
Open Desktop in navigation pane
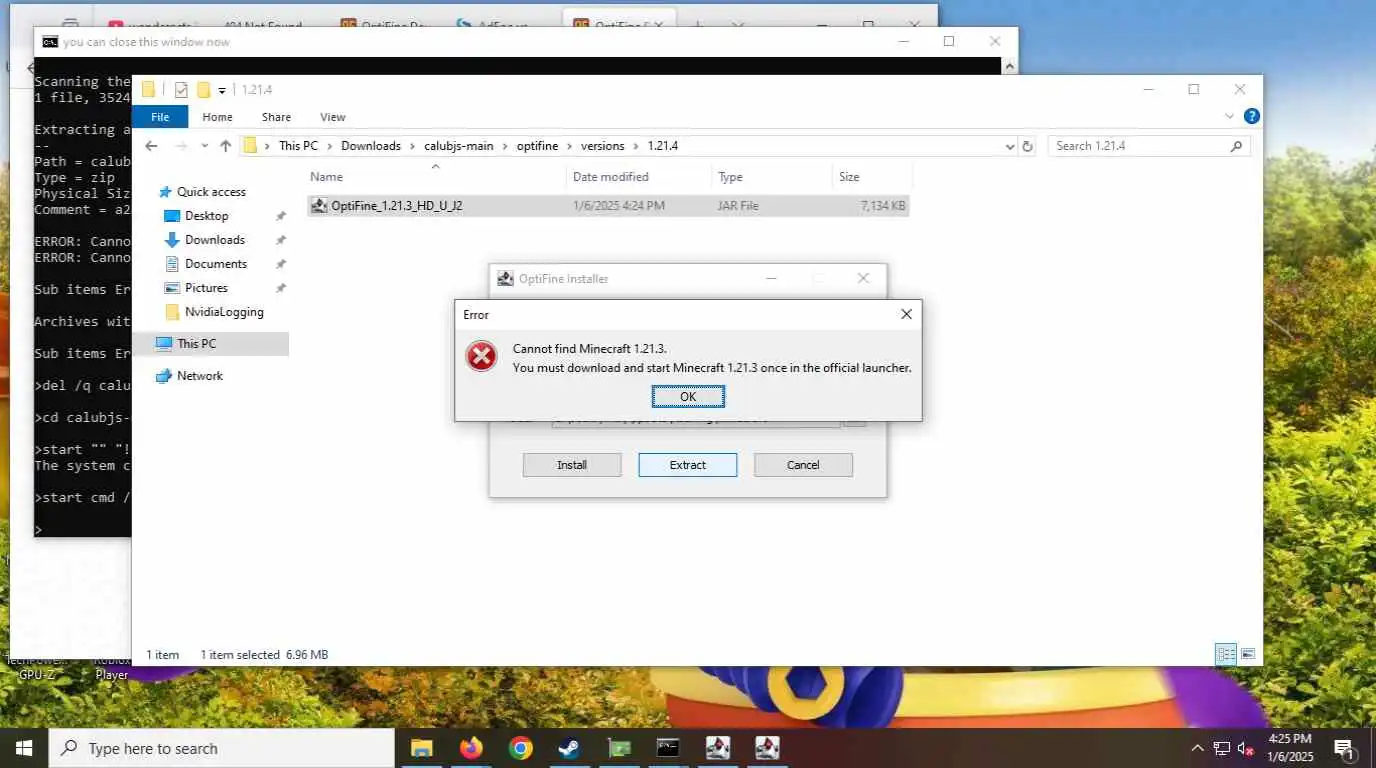(x=206, y=216)
